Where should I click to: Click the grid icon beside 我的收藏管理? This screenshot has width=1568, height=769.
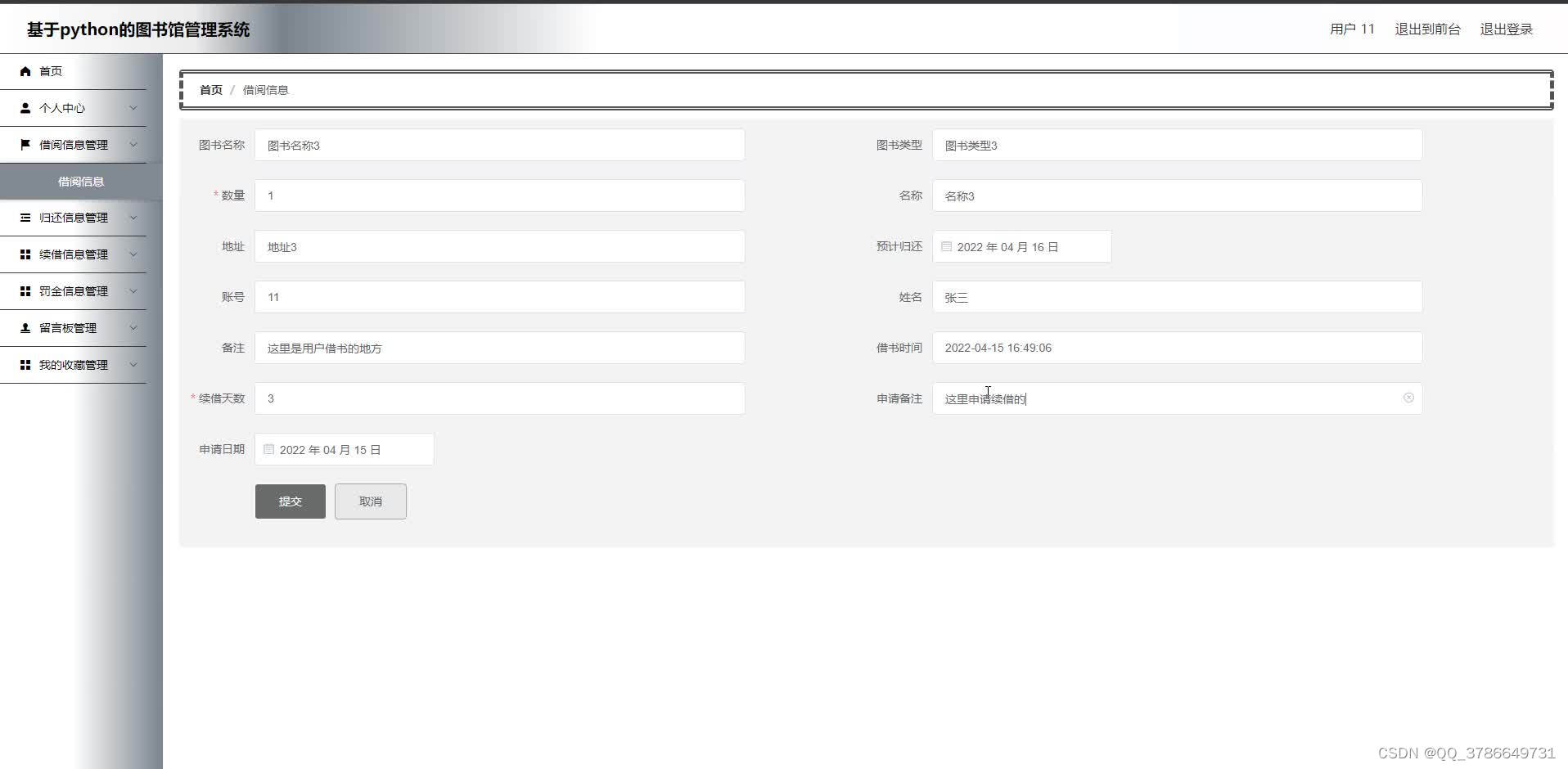click(x=25, y=365)
